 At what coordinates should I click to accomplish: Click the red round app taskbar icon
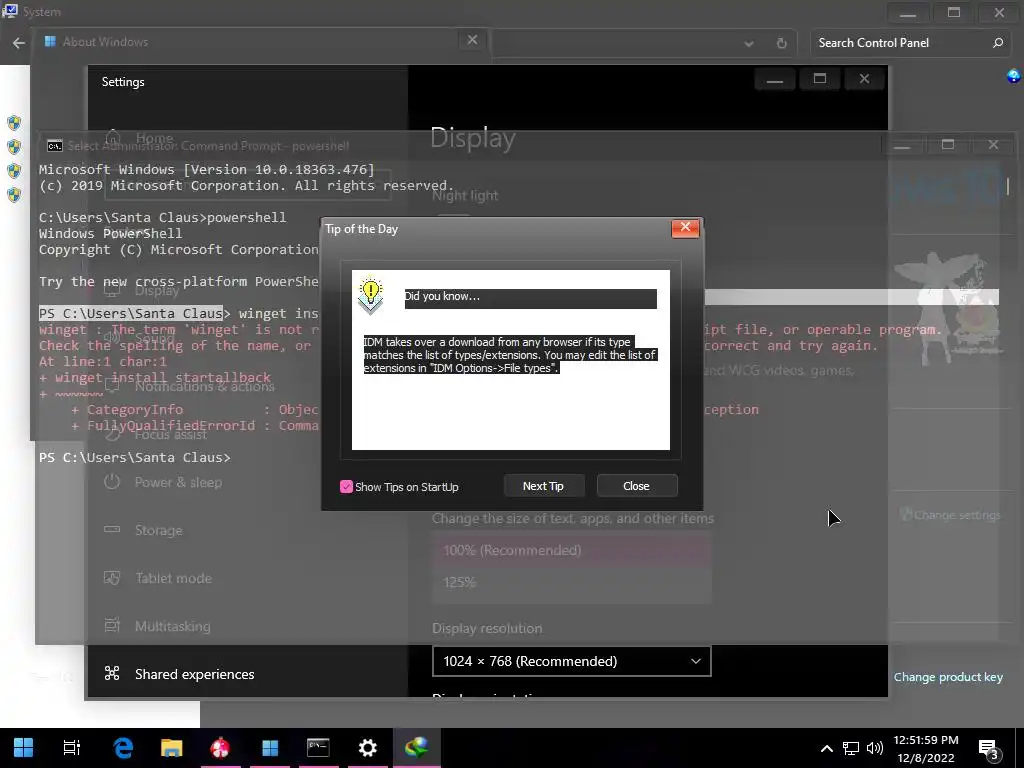[x=221, y=747]
